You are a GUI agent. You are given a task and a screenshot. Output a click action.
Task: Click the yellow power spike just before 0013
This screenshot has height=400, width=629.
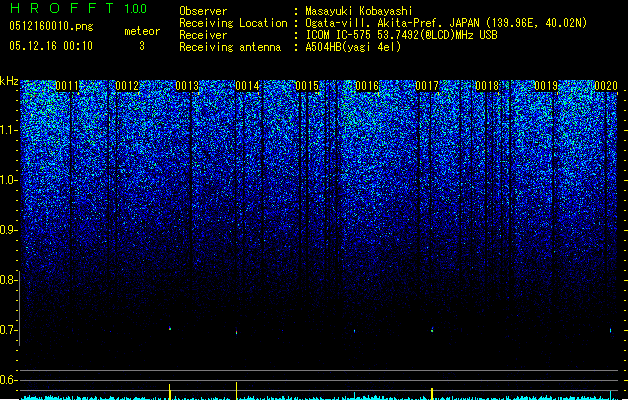[170, 392]
